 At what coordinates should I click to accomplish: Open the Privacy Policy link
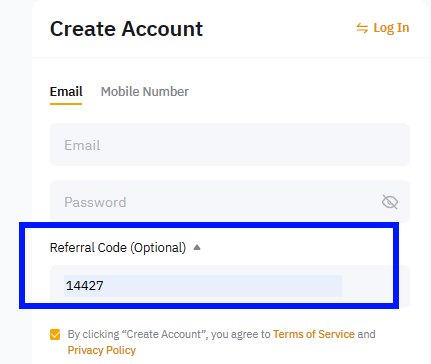coord(102,350)
